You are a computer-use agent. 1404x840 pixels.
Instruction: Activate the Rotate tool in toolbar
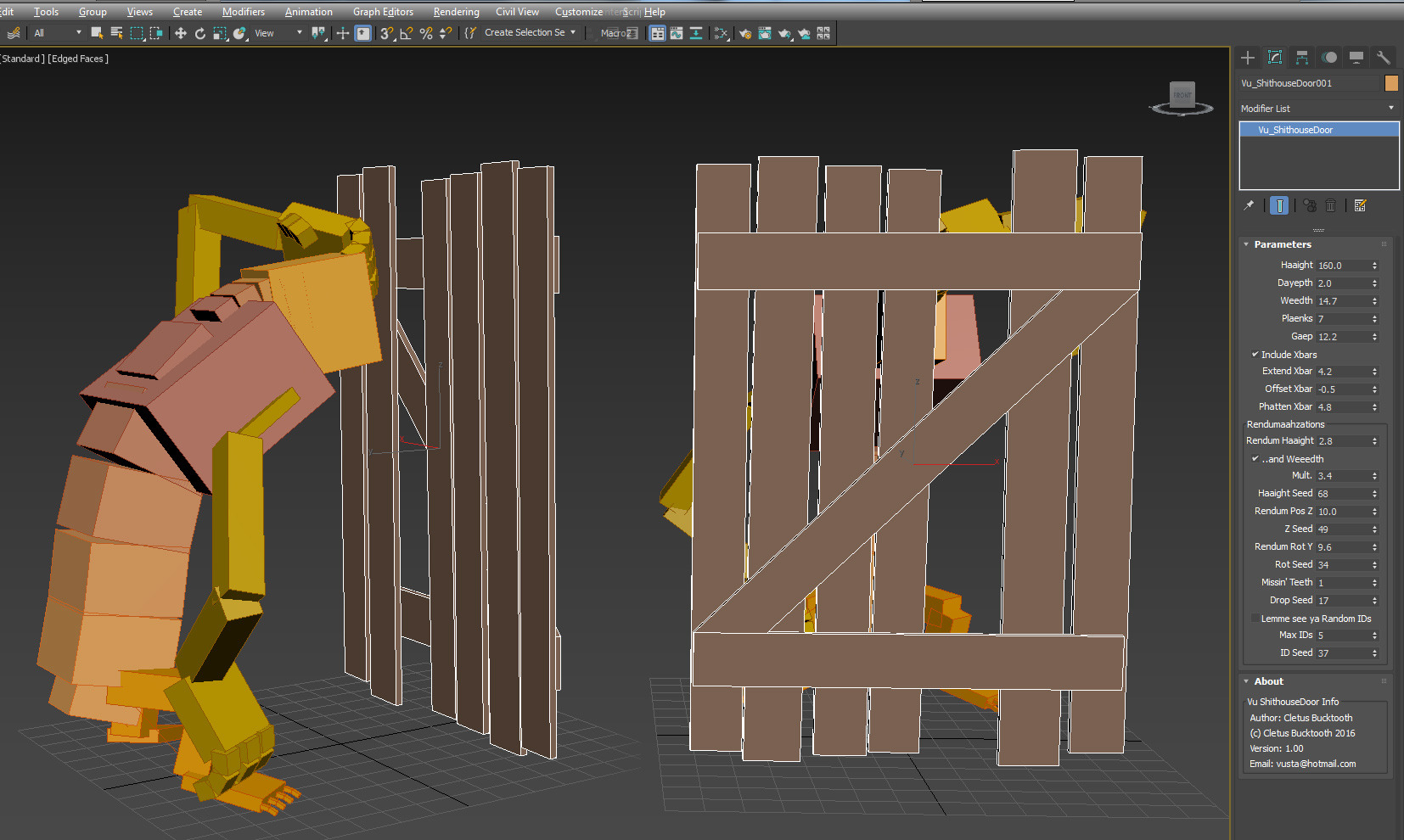click(x=200, y=33)
